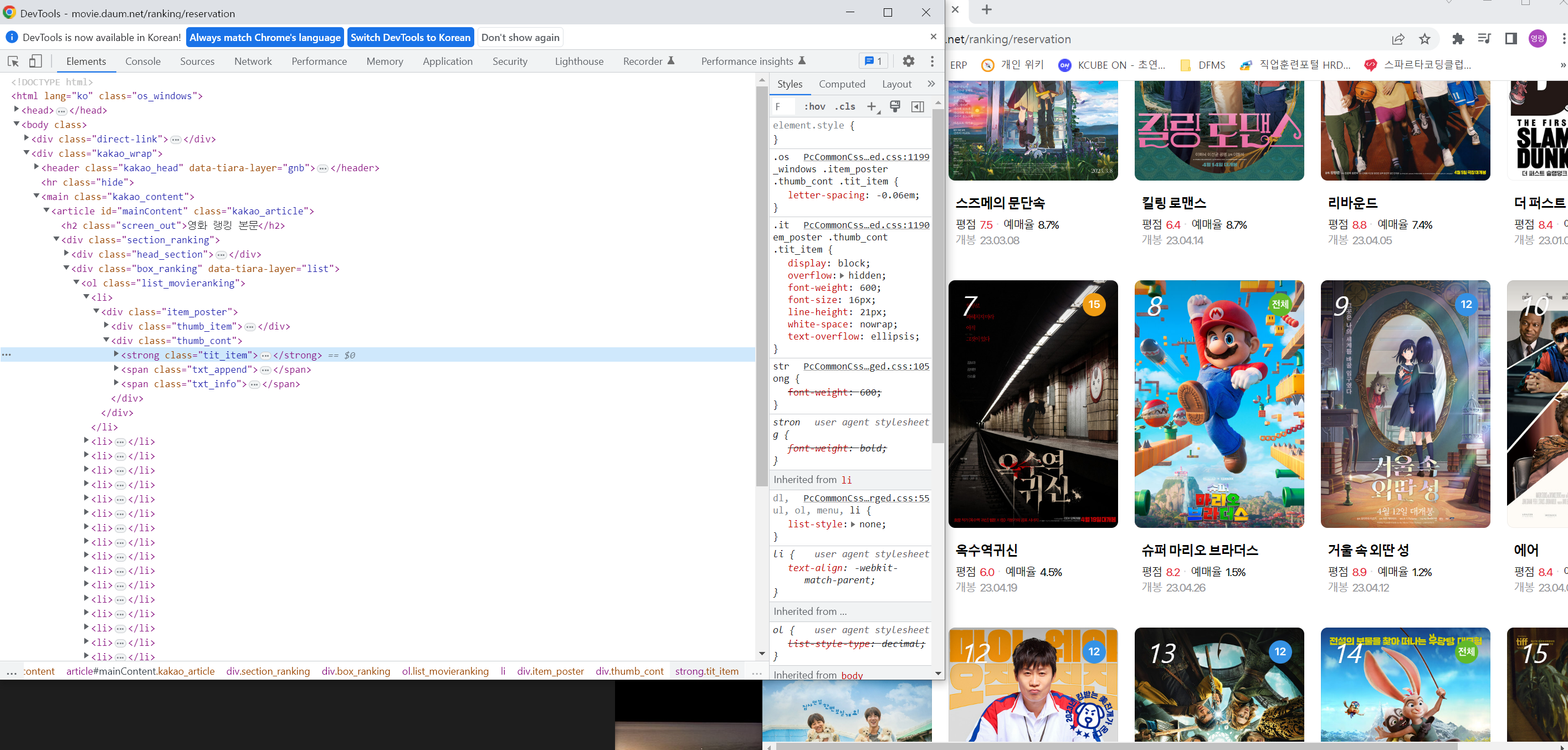
Task: Open PcCommonCss…ed.css:1199 source link
Action: [866, 157]
